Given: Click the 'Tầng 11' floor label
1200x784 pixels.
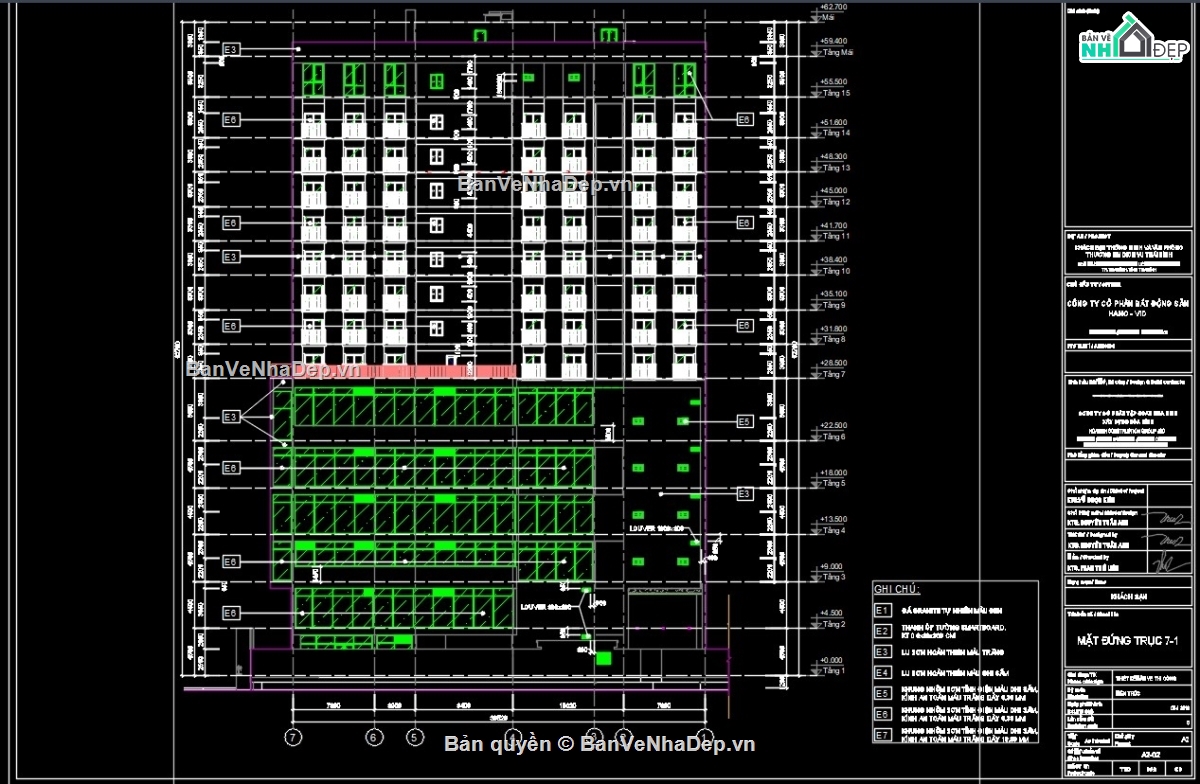Looking at the screenshot, I should pos(835,237).
